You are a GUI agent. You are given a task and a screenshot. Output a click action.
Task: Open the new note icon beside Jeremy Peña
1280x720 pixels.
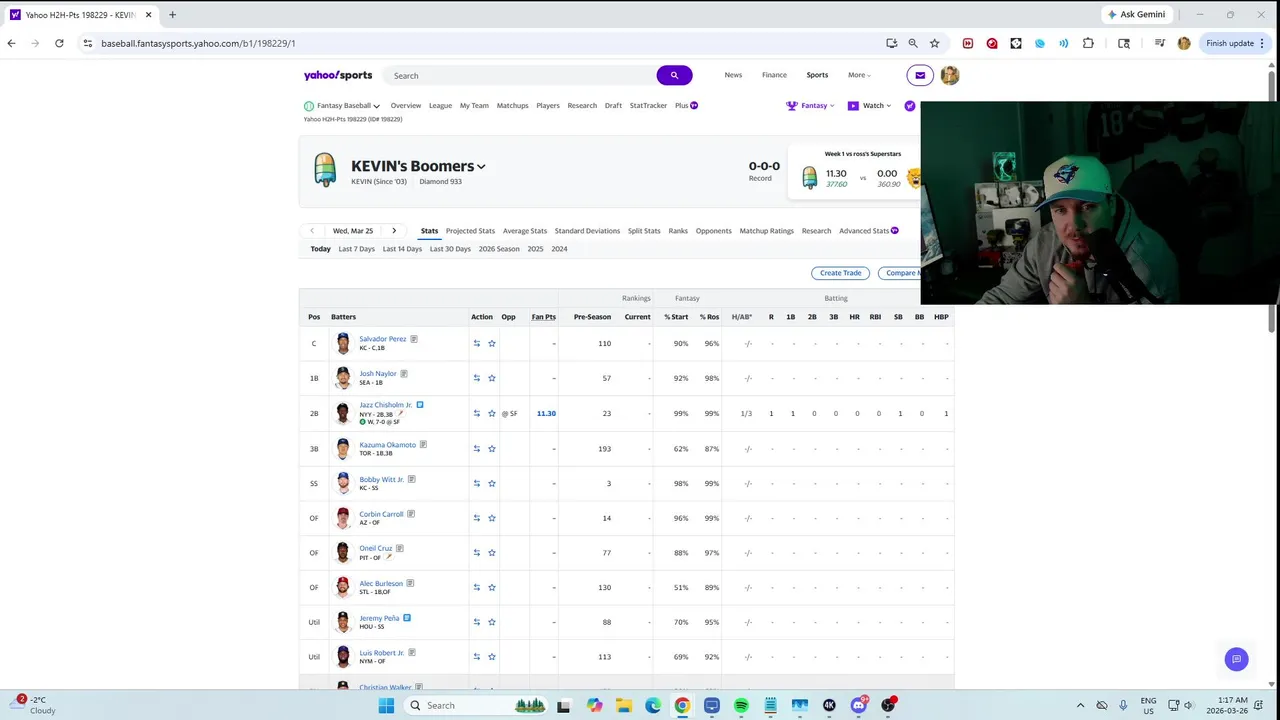(x=407, y=618)
